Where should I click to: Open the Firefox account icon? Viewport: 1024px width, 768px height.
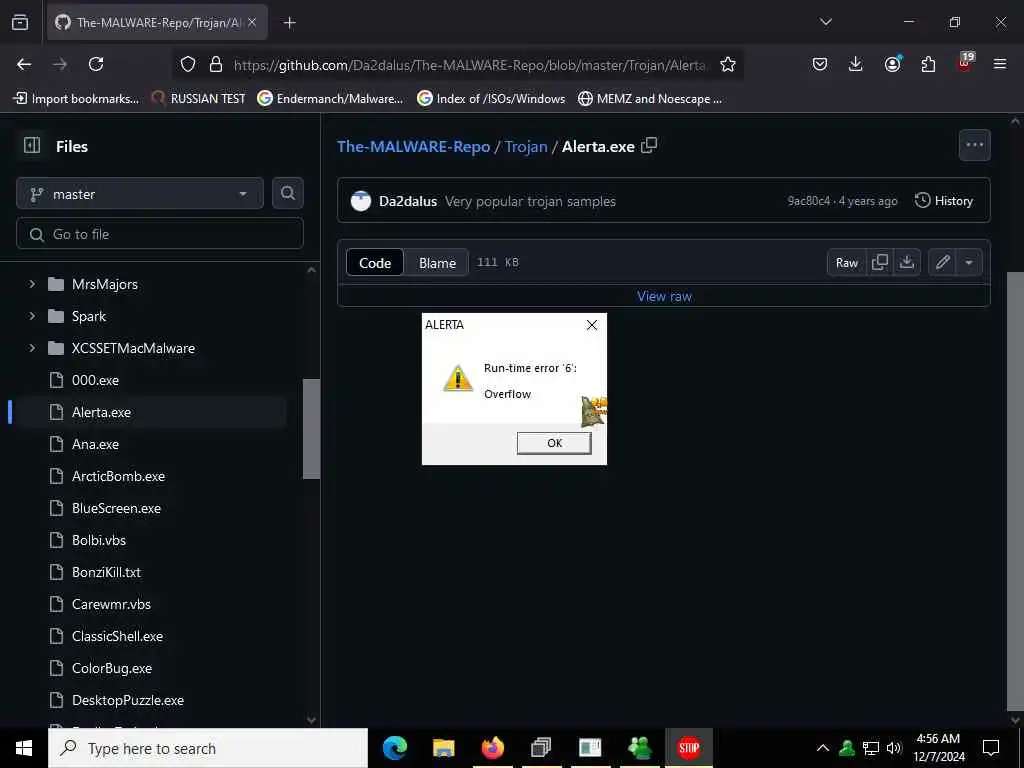pos(892,64)
